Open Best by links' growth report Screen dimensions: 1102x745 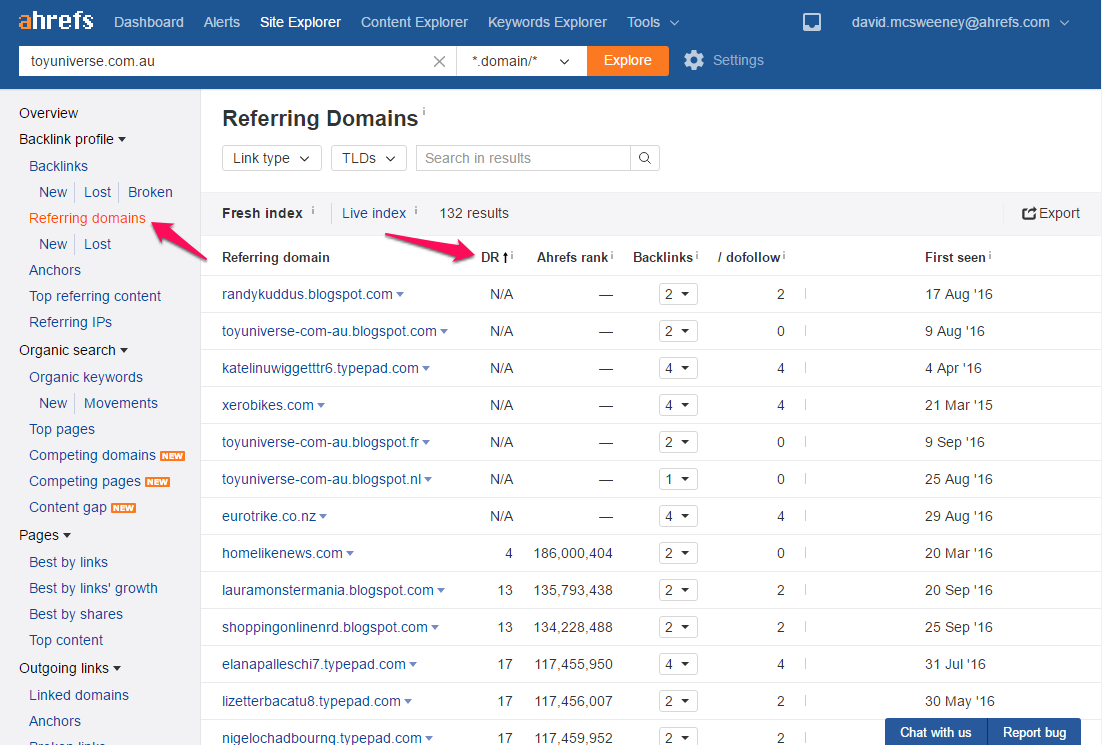click(x=93, y=588)
